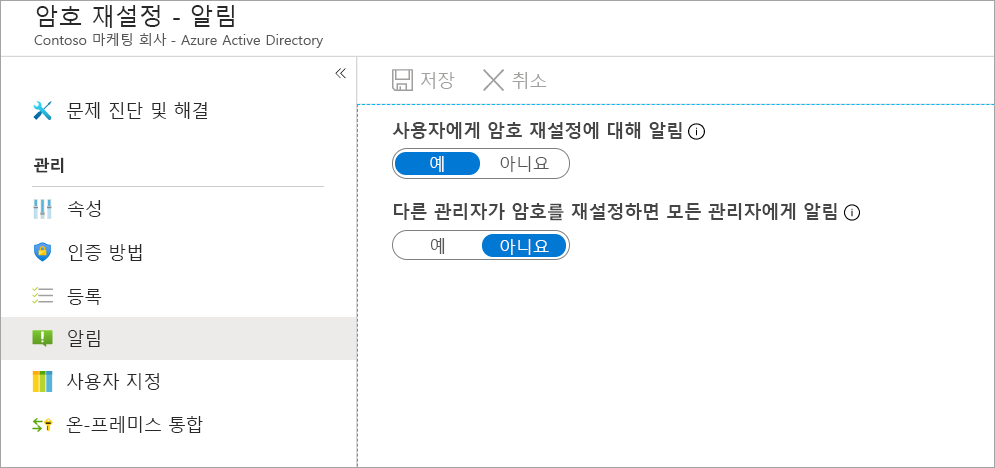Select 아니요 for notifying users on password reset
995x468 pixels.
pos(524,163)
